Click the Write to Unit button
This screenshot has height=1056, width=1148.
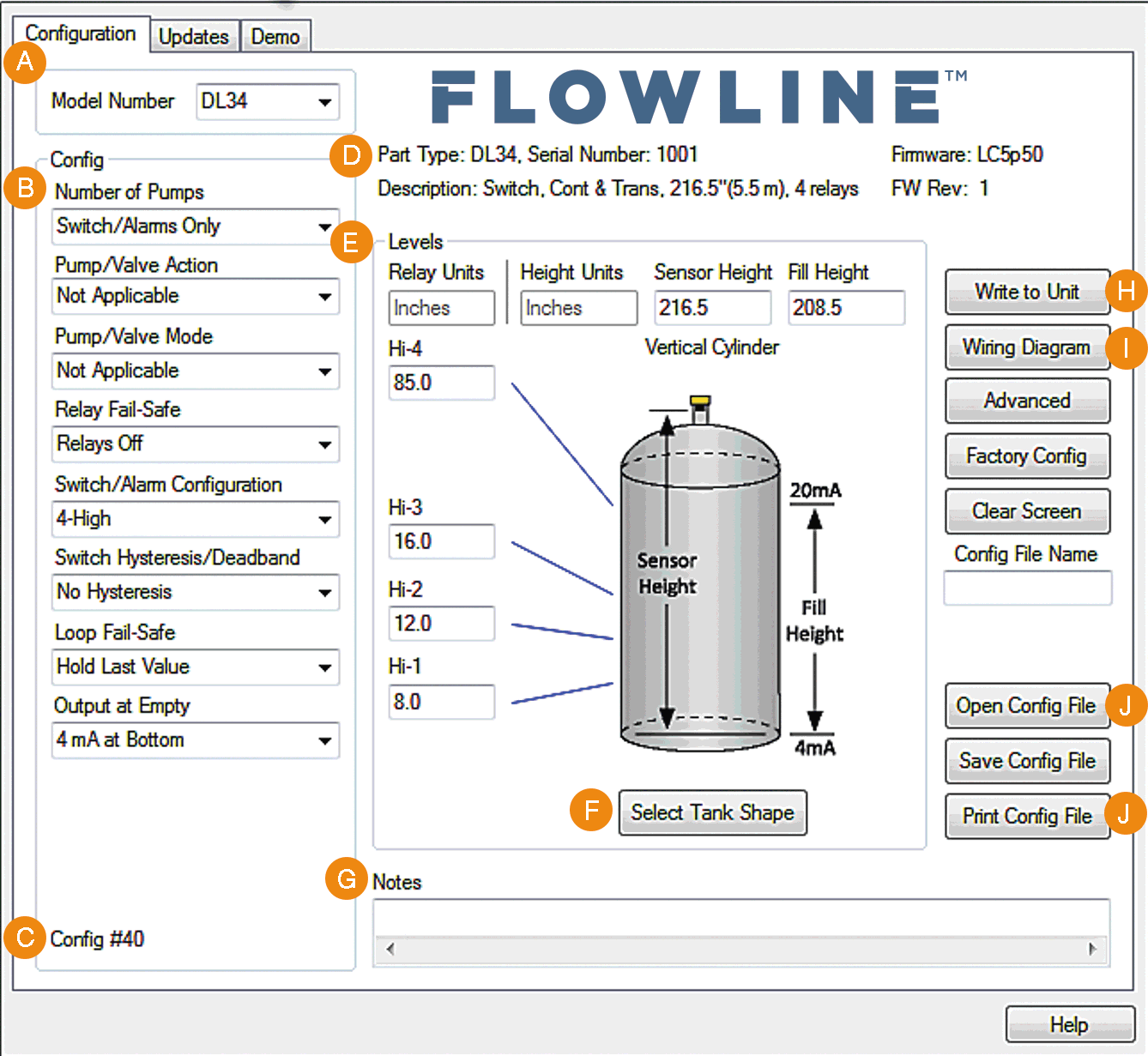click(x=1027, y=292)
